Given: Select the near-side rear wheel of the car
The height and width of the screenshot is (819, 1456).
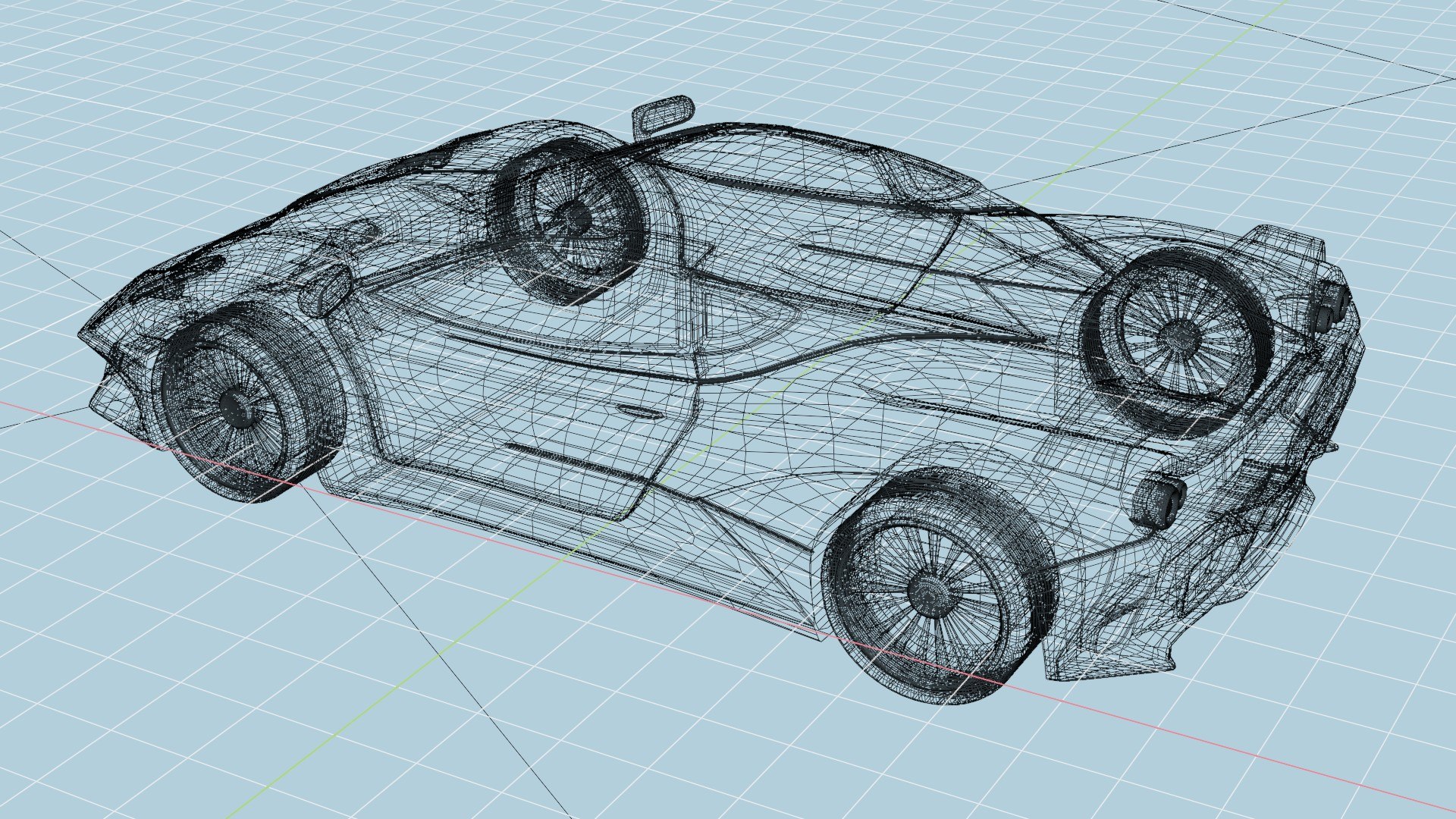Looking at the screenshot, I should [x=940, y=585].
